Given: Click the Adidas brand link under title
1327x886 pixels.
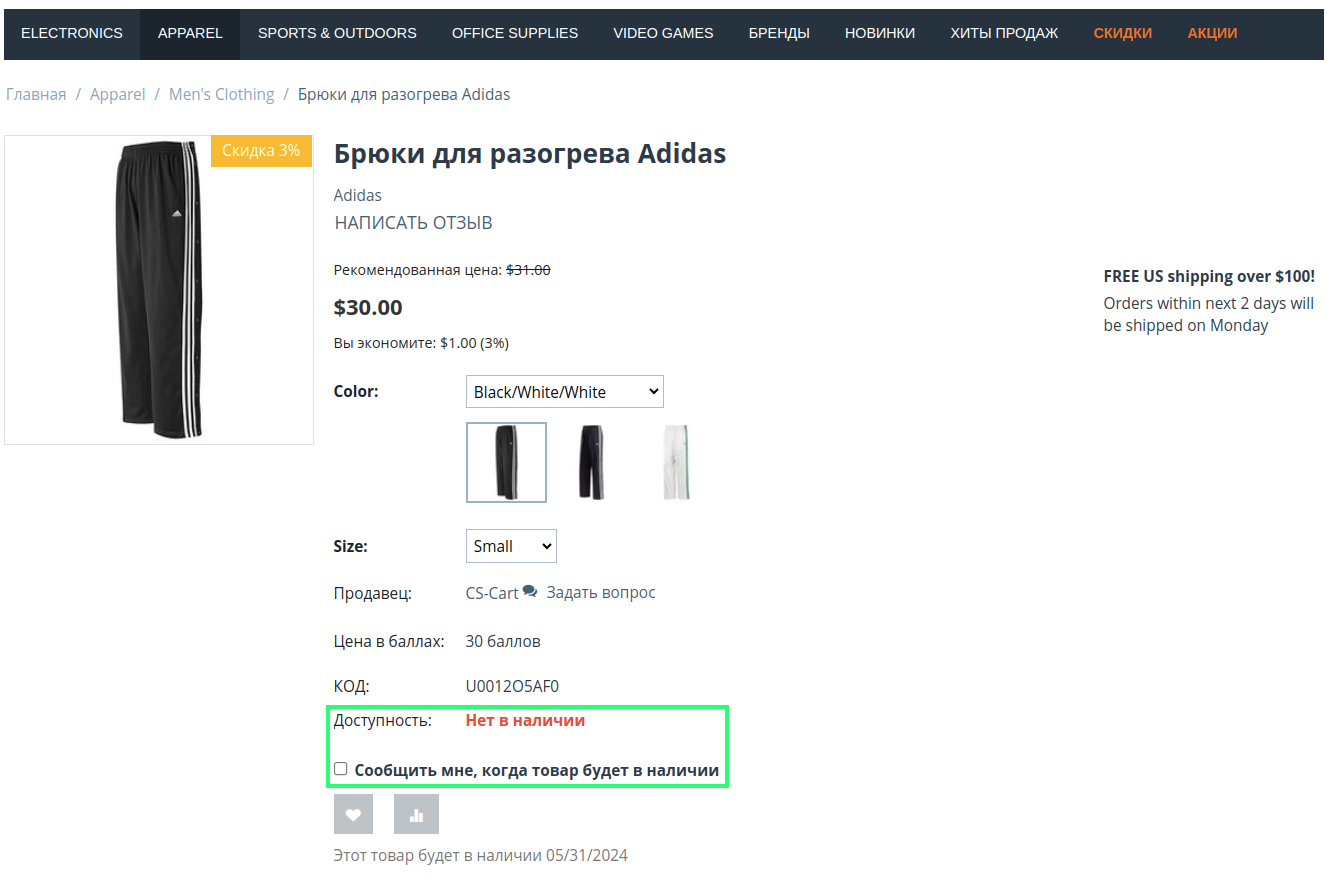Looking at the screenshot, I should point(357,195).
